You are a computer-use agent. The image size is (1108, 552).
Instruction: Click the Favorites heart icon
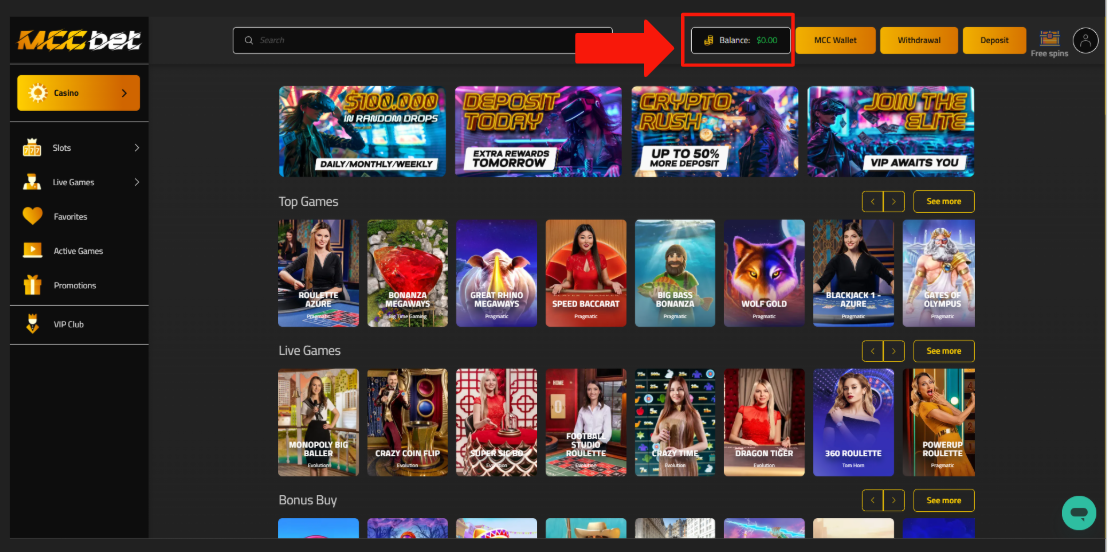[x=33, y=216]
